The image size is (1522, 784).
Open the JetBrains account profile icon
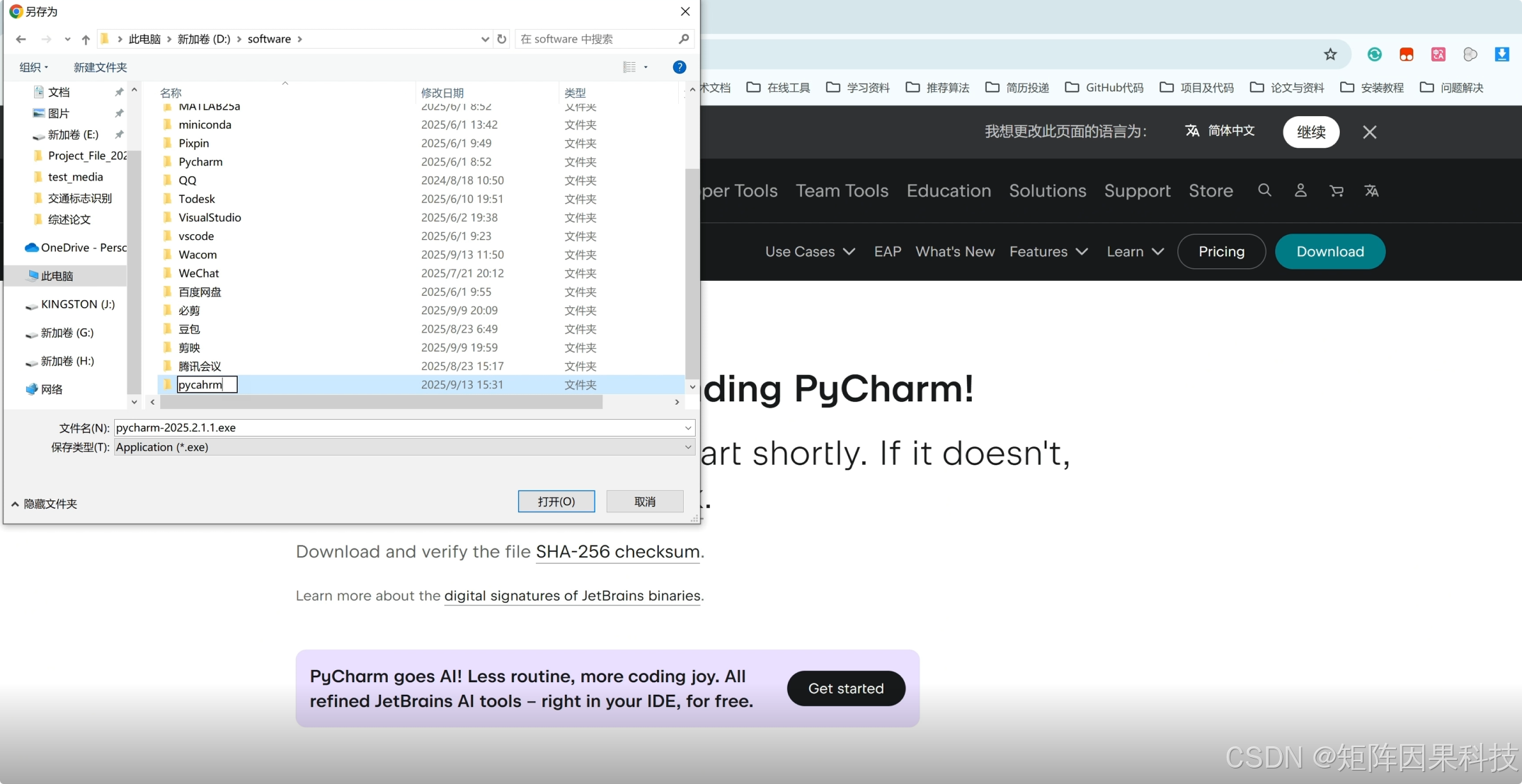point(1300,190)
